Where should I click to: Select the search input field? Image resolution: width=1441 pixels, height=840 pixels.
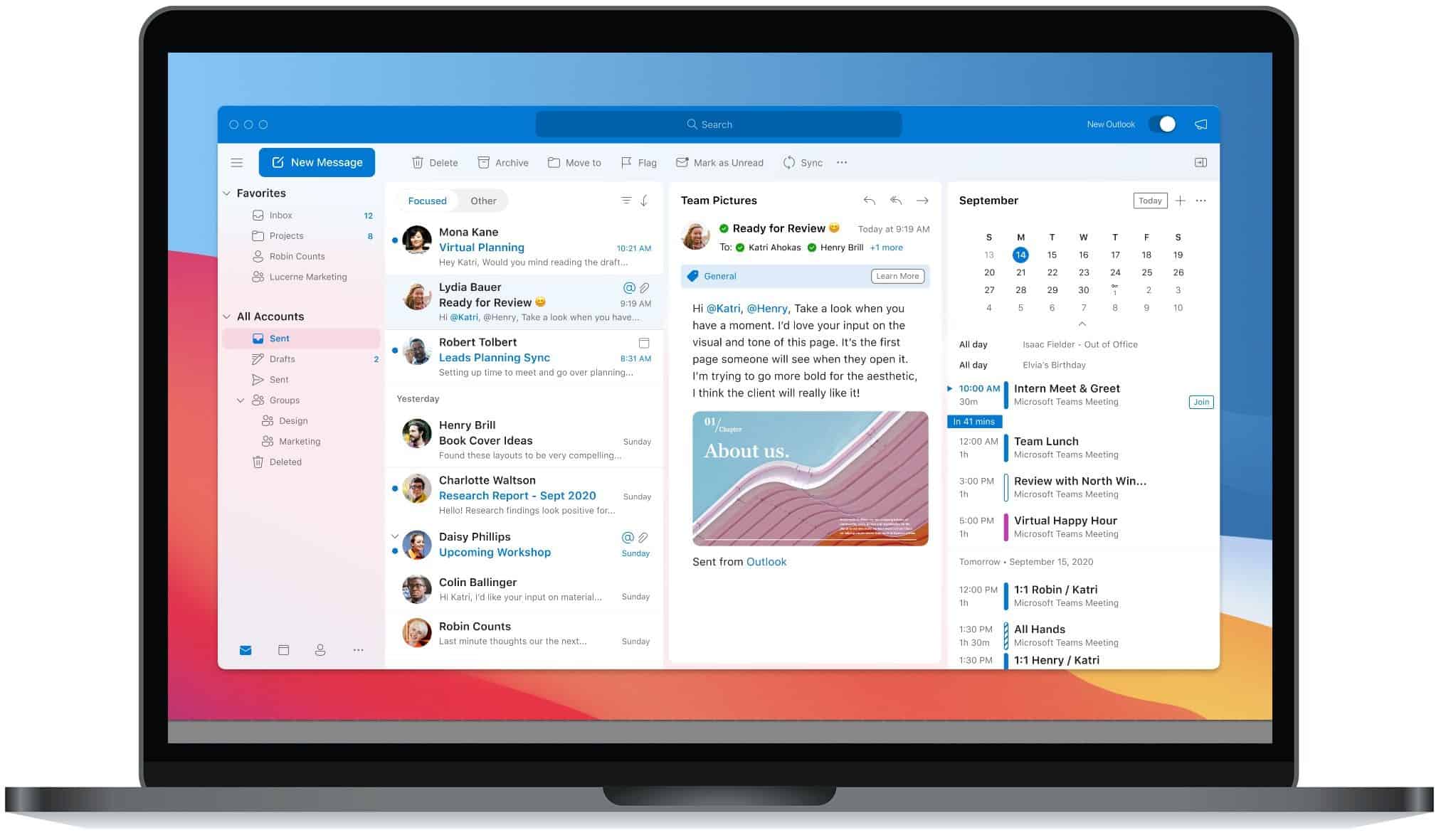[x=715, y=124]
